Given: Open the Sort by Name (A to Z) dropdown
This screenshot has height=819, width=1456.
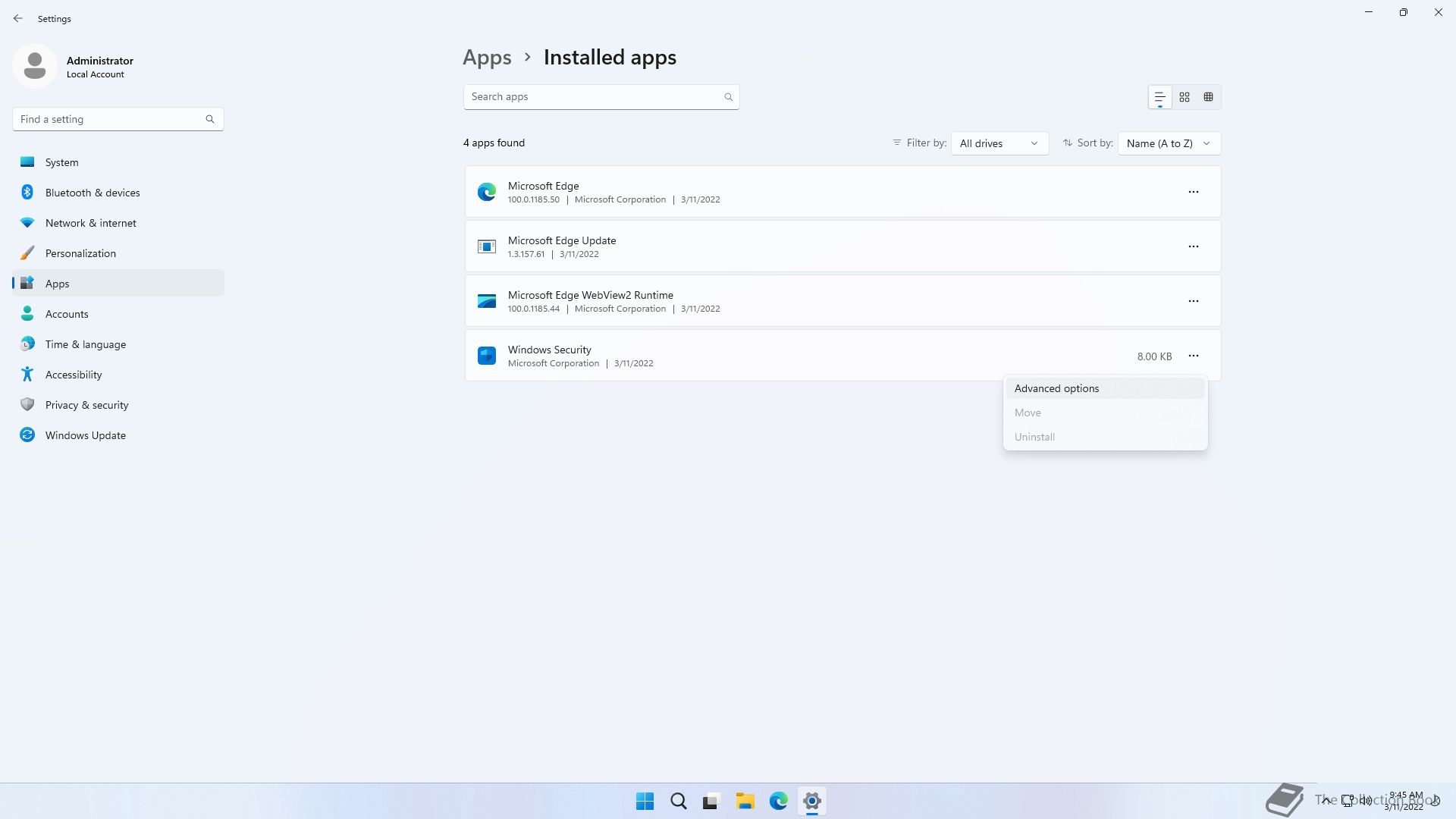Looking at the screenshot, I should (x=1169, y=143).
